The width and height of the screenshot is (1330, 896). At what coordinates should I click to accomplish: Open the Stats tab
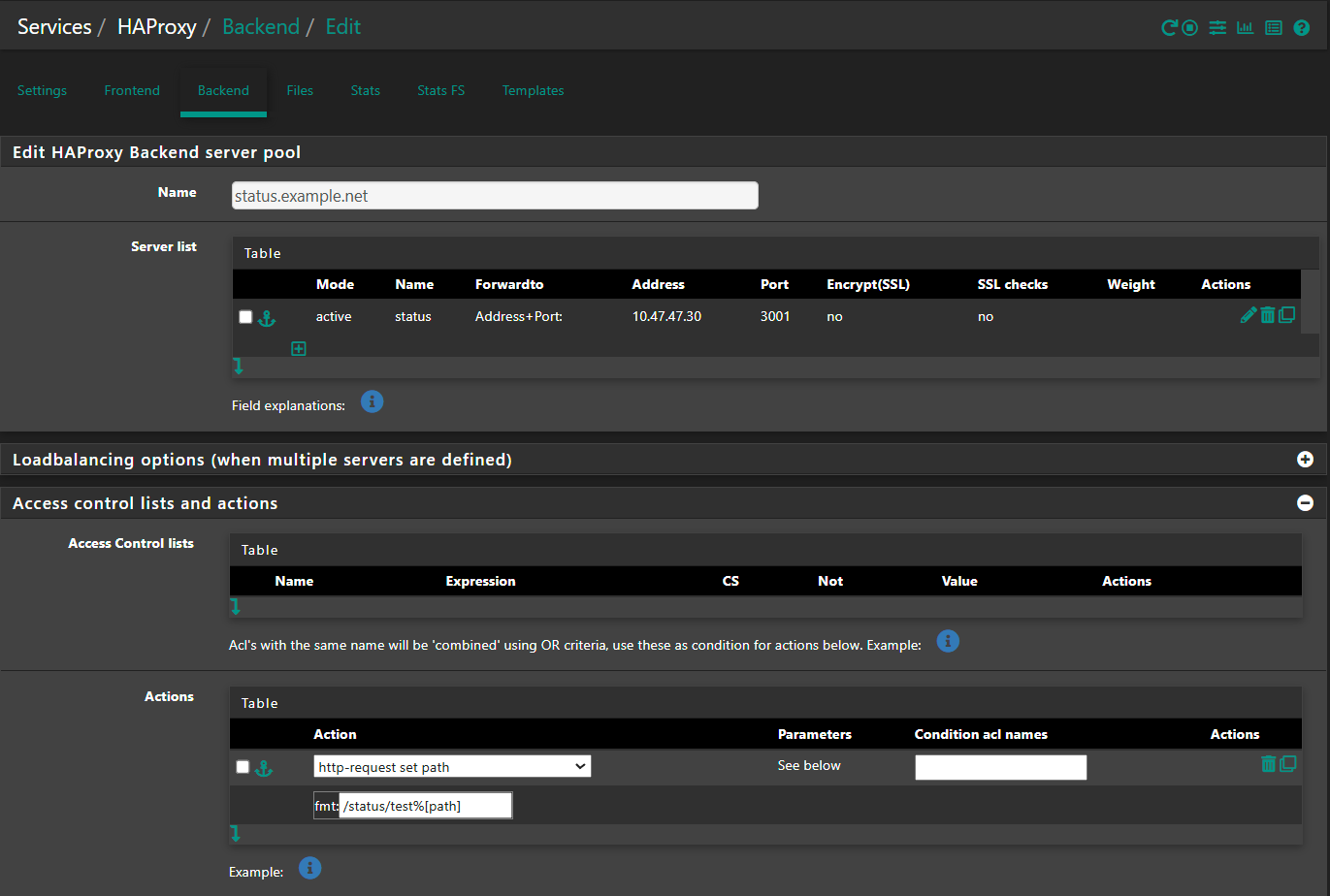click(366, 90)
